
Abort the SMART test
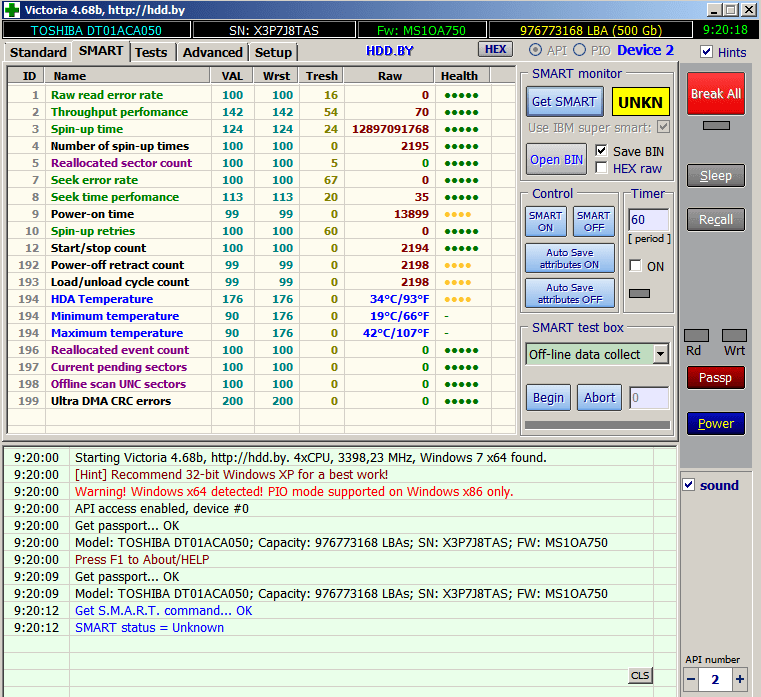599,398
